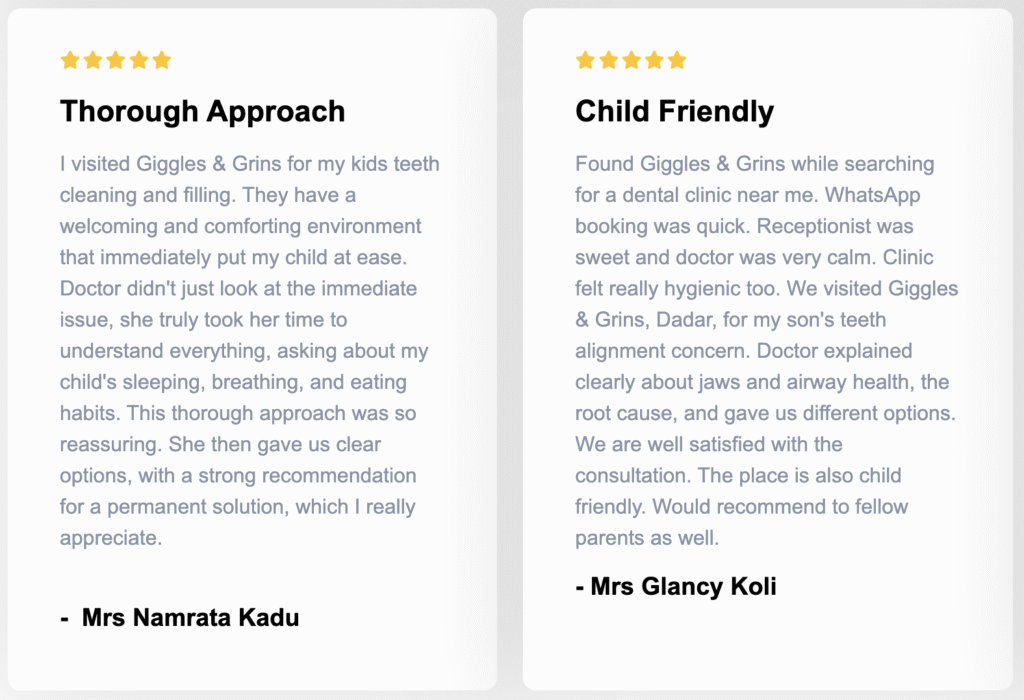This screenshot has width=1024, height=700.
Task: Click fourth star in Thorough Approach review
Action: point(139,60)
